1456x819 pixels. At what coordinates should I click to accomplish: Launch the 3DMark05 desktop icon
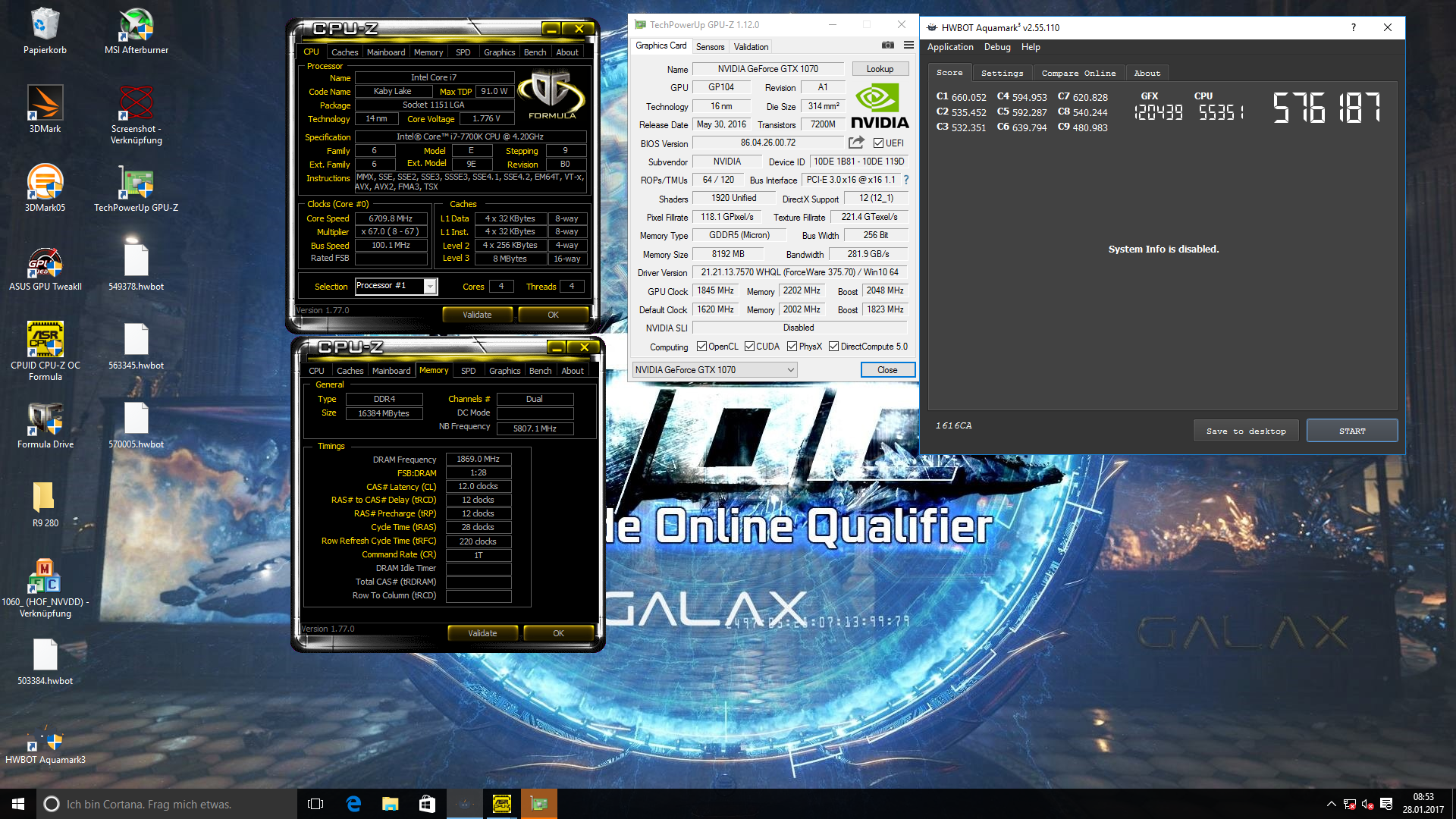coord(45,189)
